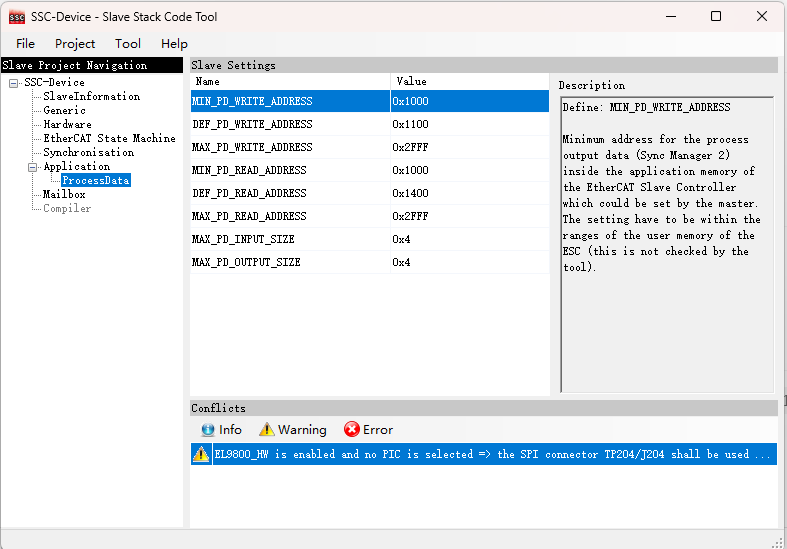Select the MAX_PD_WRITE_ADDRESS setting row
787x549 pixels.
click(369, 148)
